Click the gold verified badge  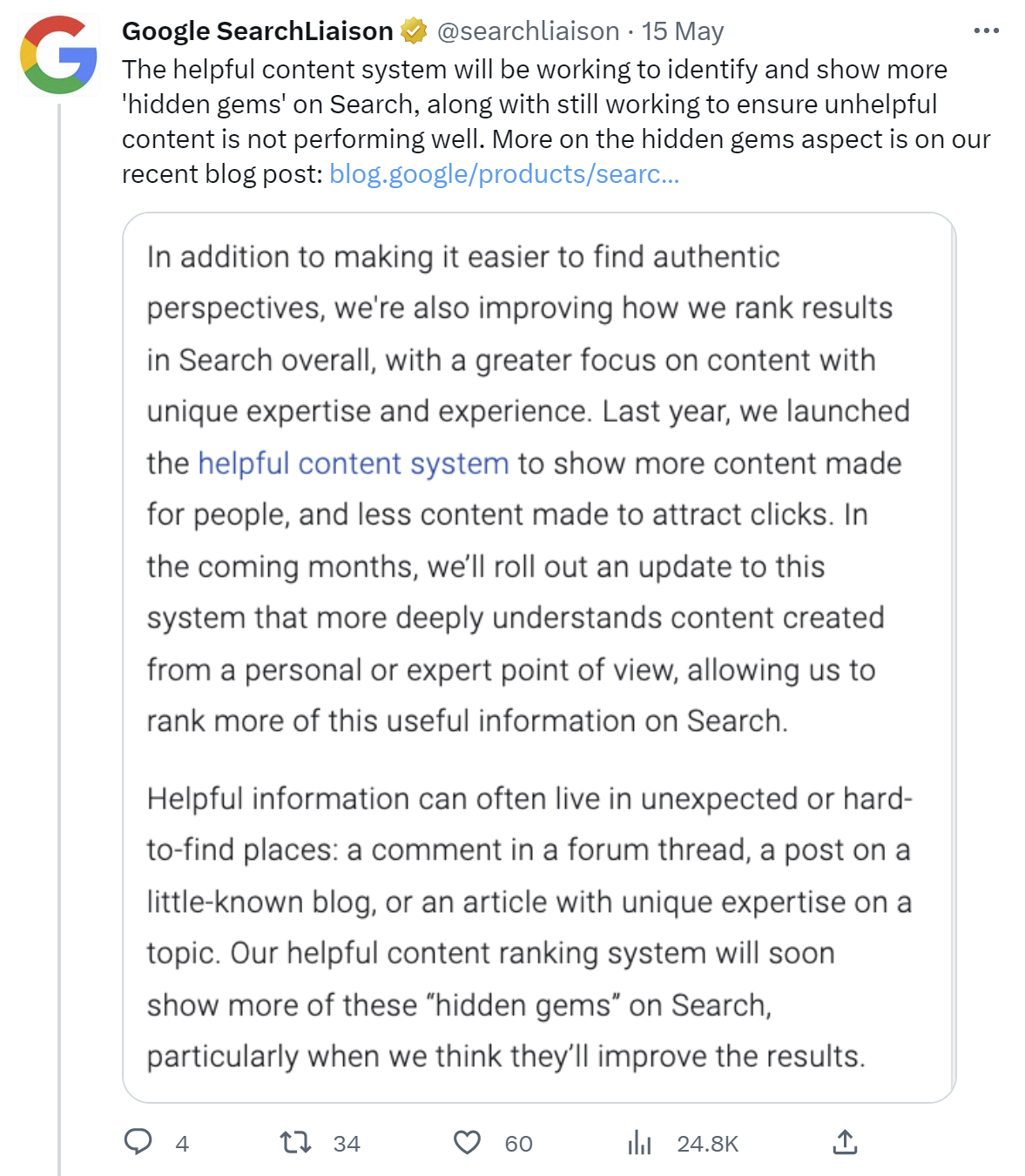pyautogui.click(x=414, y=31)
